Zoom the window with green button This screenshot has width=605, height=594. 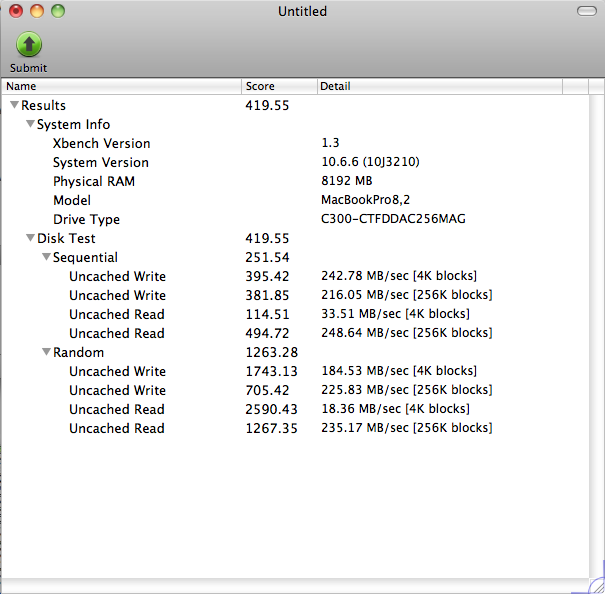(58, 11)
